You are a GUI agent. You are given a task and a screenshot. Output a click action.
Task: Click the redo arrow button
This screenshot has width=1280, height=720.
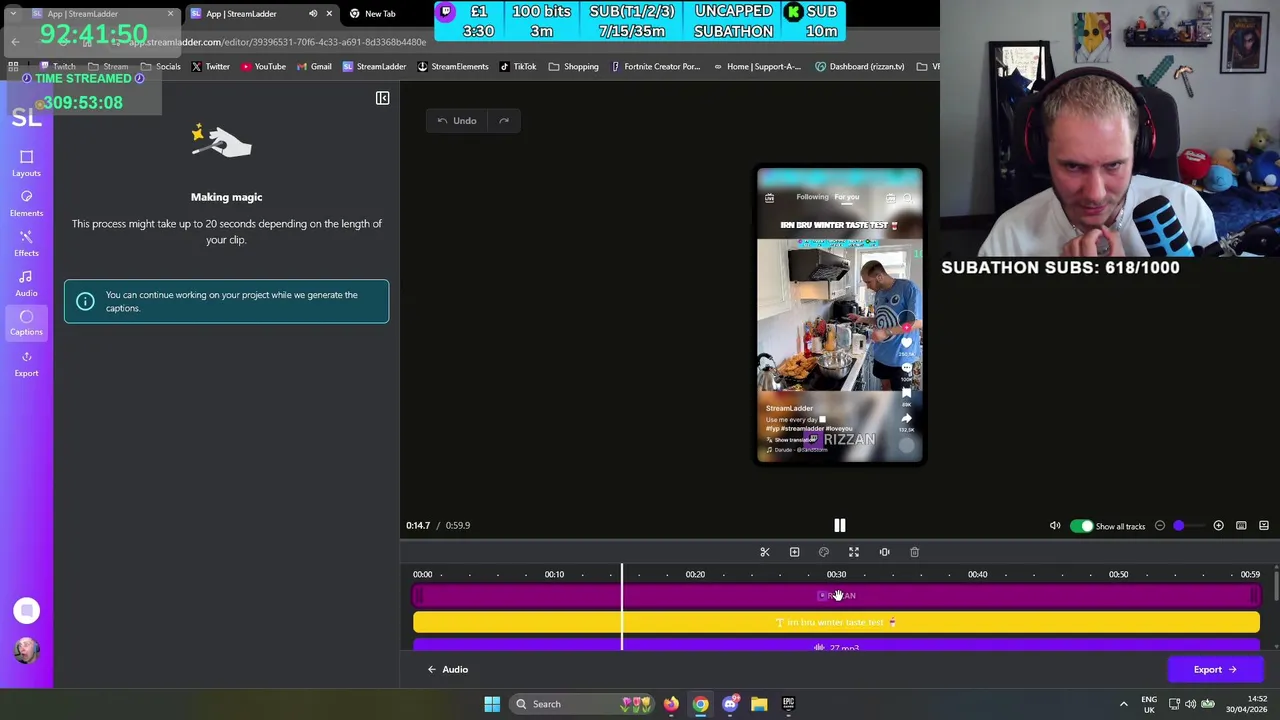tap(504, 121)
